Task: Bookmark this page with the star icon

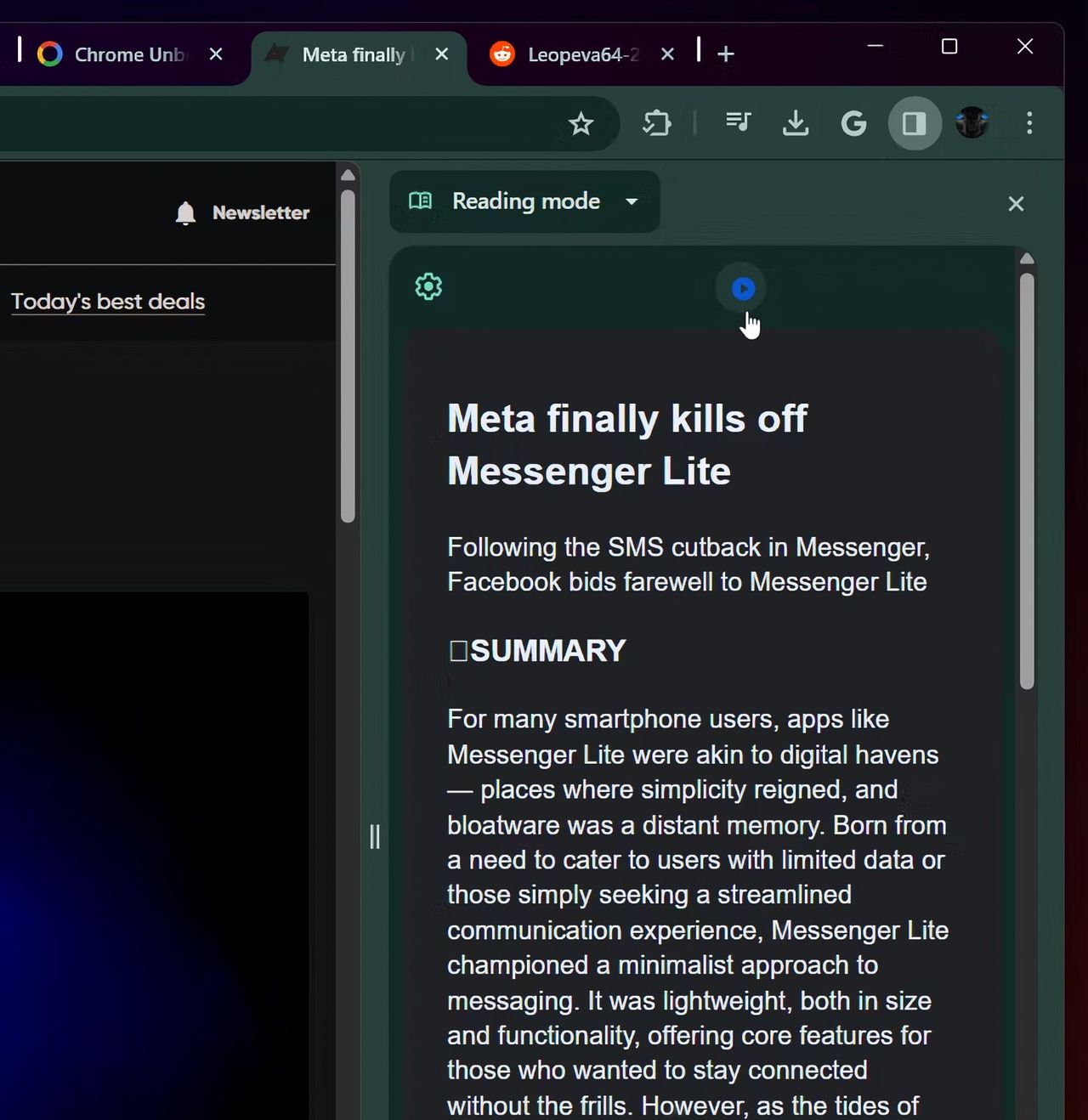Action: 581,123
